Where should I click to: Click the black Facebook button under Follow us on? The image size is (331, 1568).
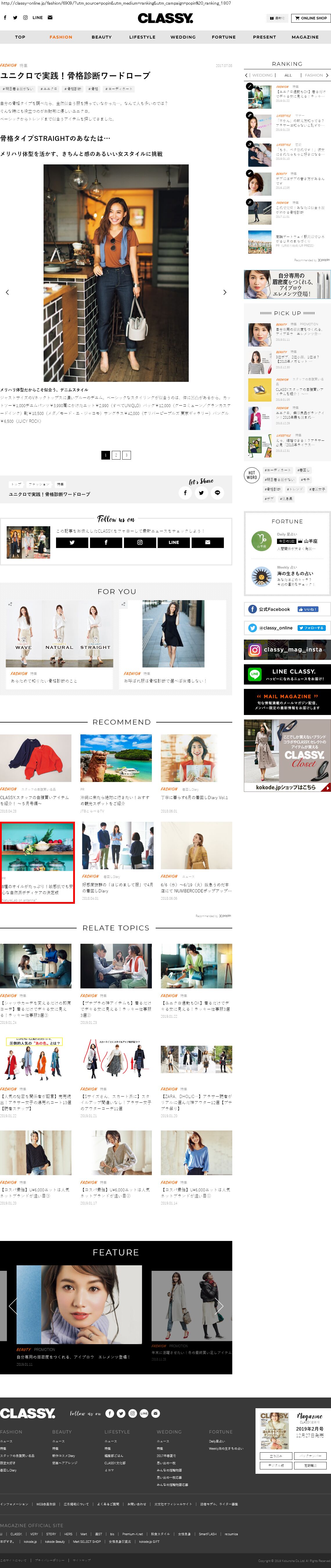pyautogui.click(x=106, y=542)
